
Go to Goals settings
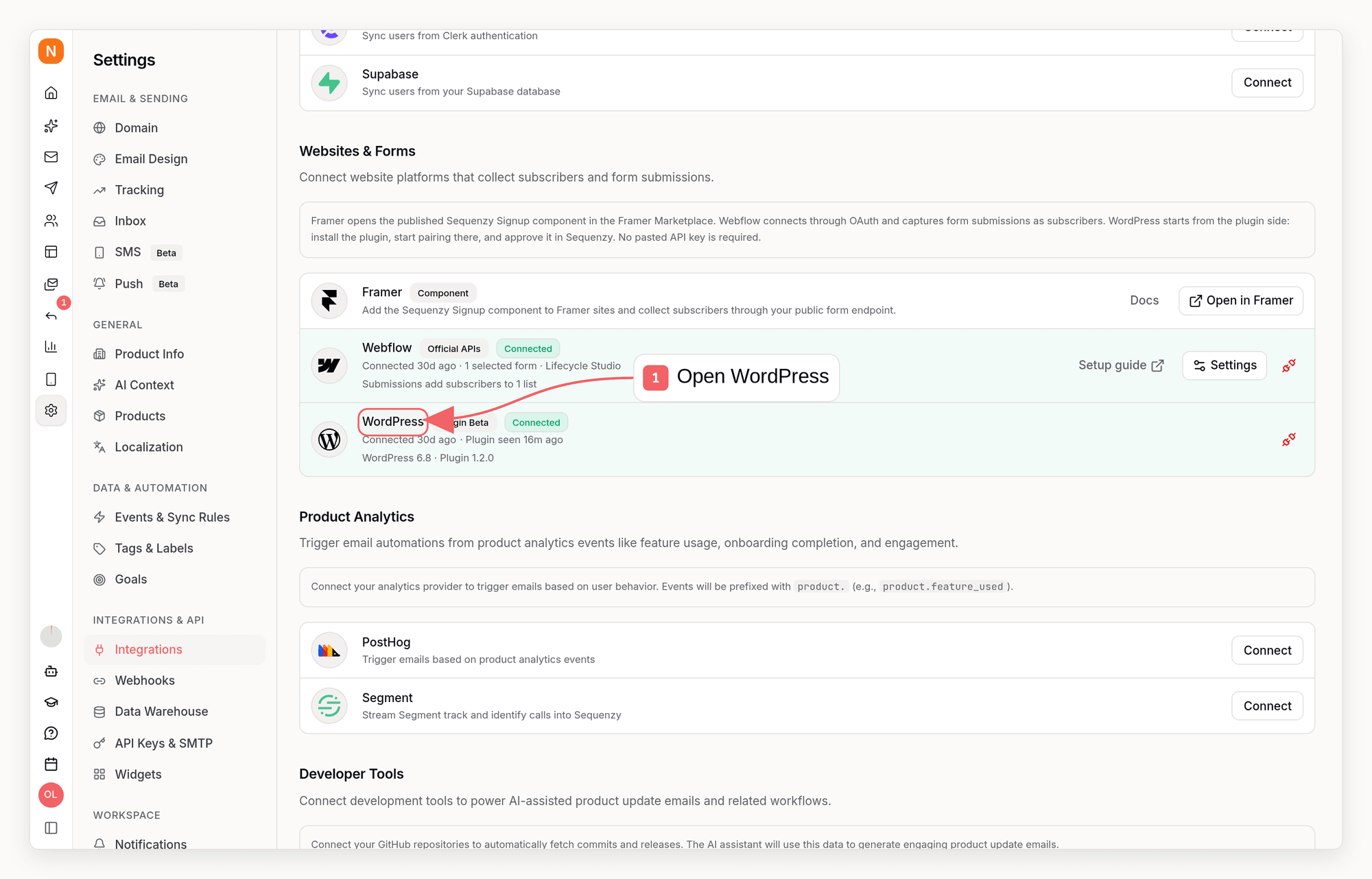tap(174, 579)
